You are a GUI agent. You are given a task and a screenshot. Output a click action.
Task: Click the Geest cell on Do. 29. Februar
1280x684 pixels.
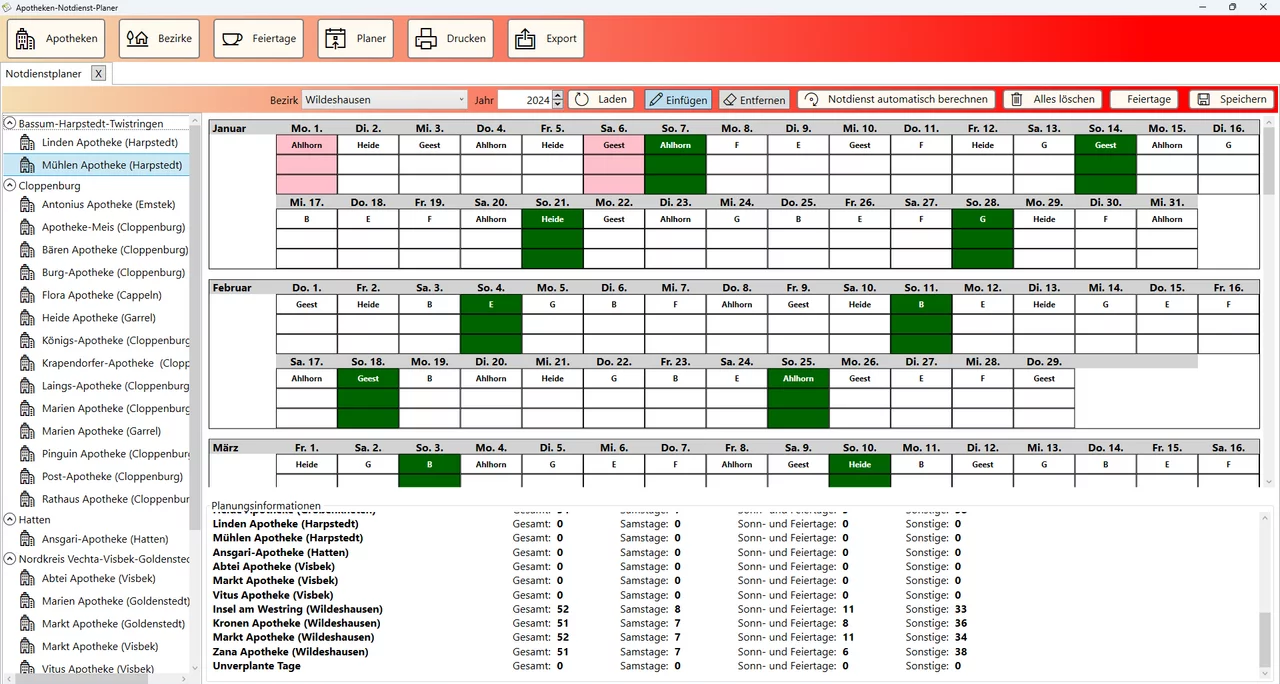[x=1044, y=379]
